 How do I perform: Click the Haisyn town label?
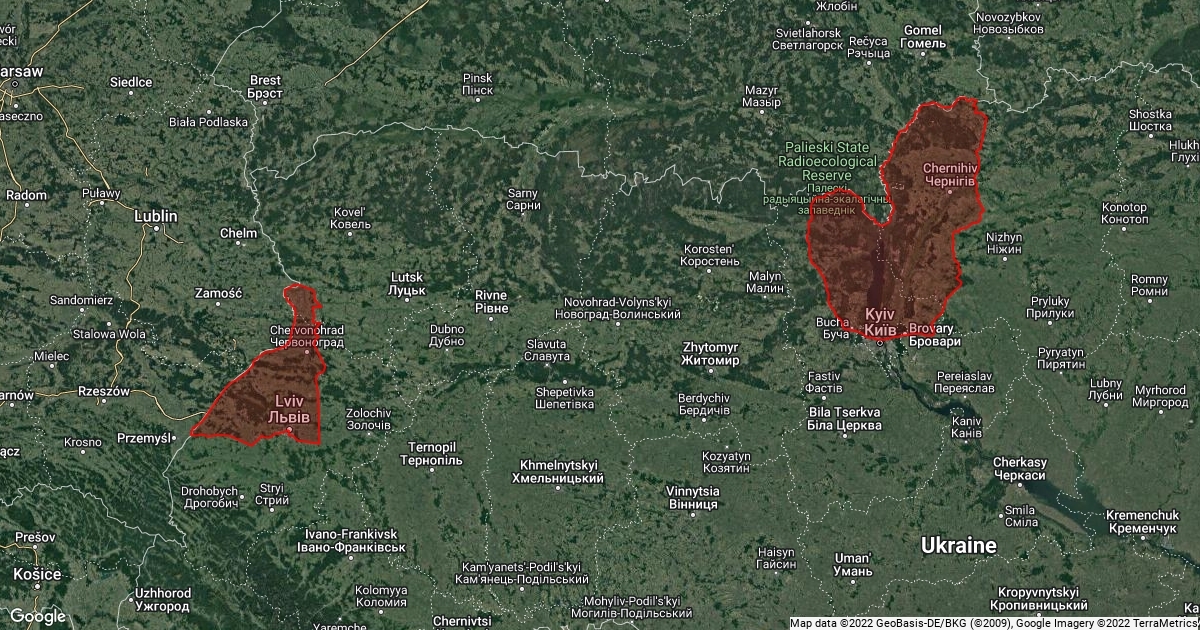(x=776, y=558)
